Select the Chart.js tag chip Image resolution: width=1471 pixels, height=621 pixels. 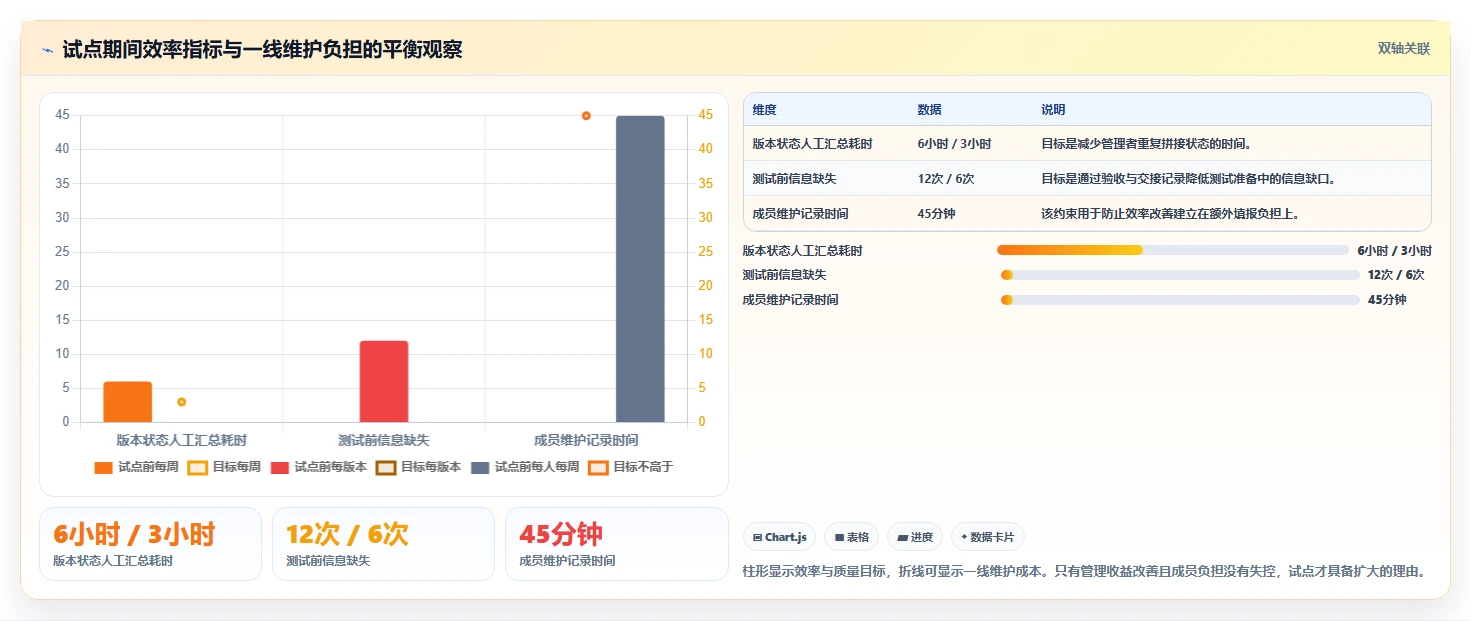tap(780, 537)
